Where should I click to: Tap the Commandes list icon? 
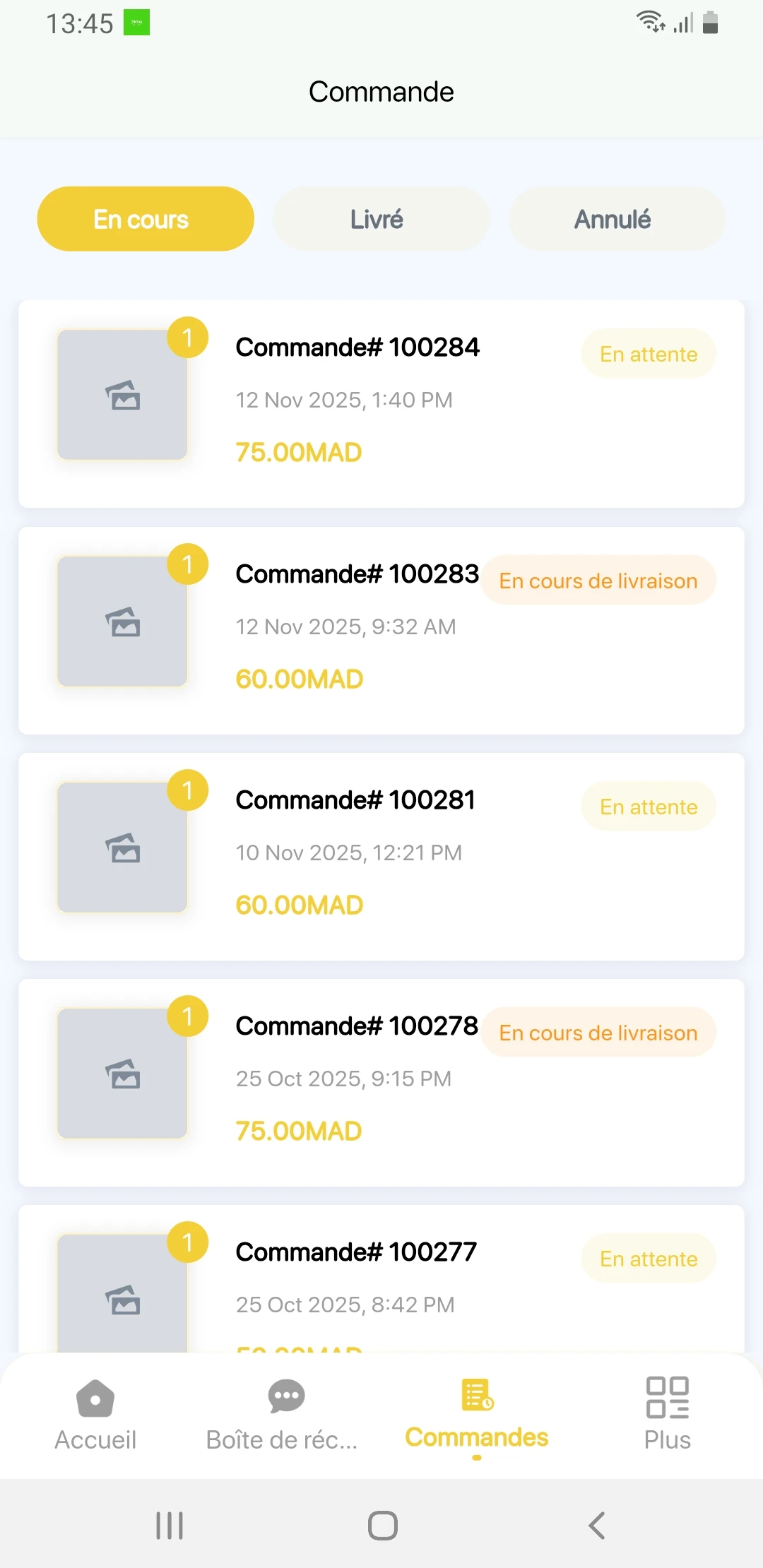(x=477, y=1395)
